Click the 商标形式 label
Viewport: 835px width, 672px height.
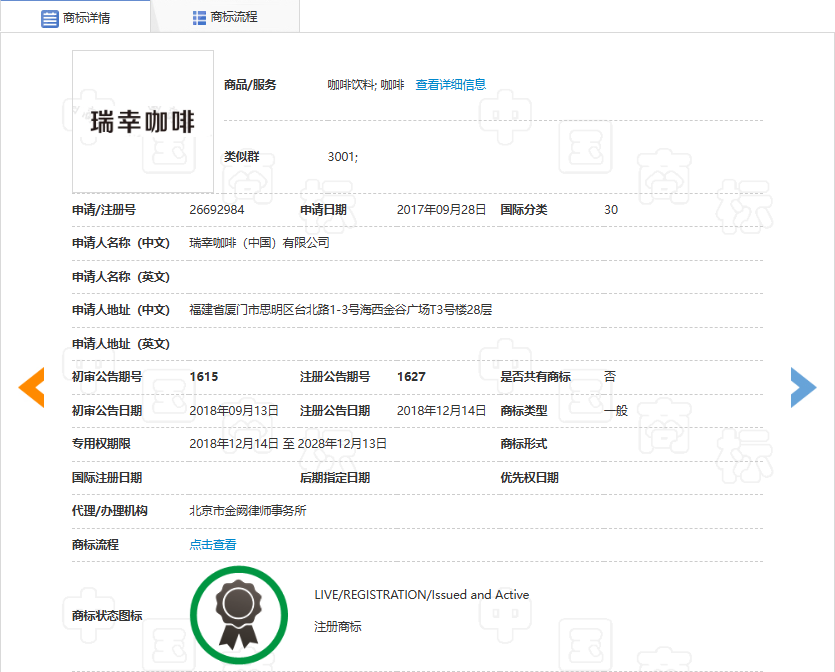point(523,444)
